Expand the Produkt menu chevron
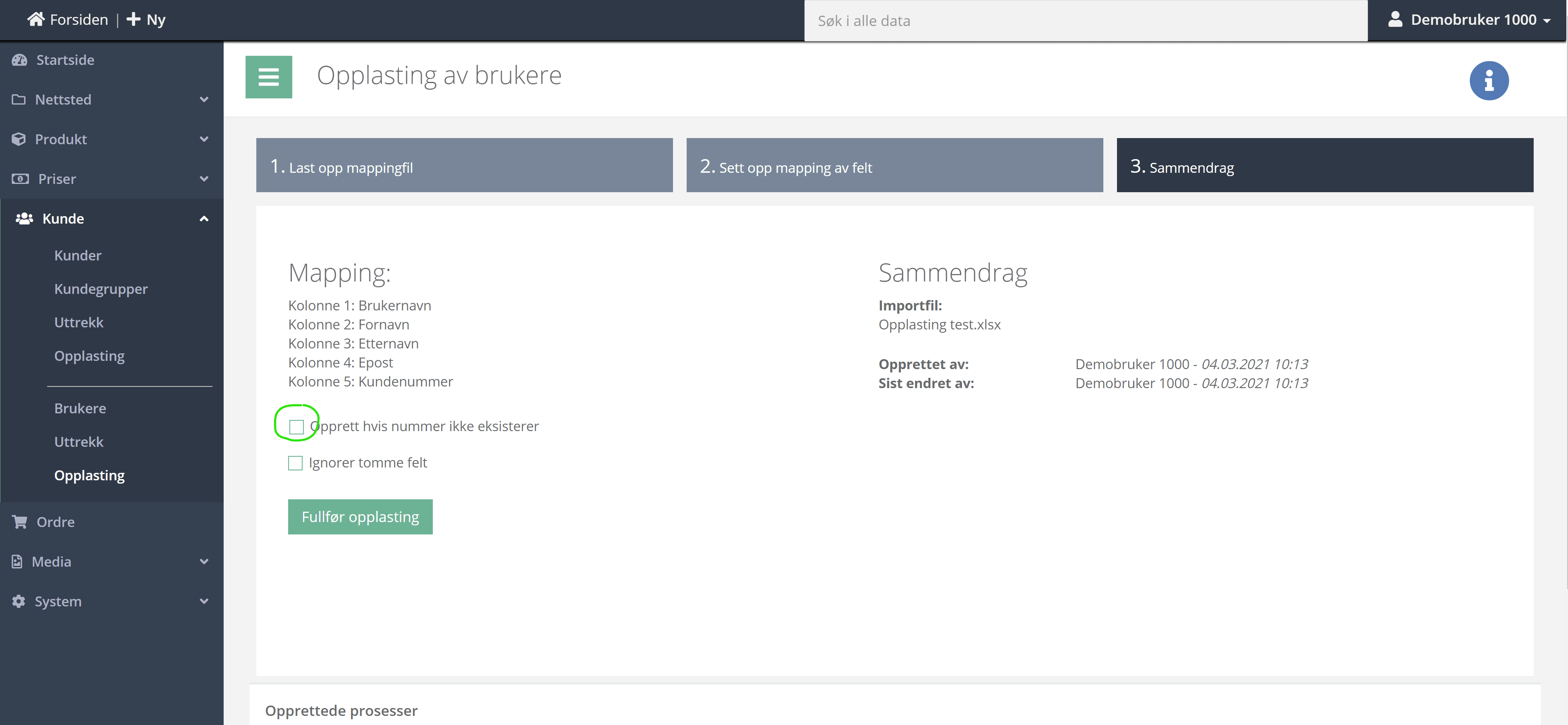 click(x=204, y=139)
